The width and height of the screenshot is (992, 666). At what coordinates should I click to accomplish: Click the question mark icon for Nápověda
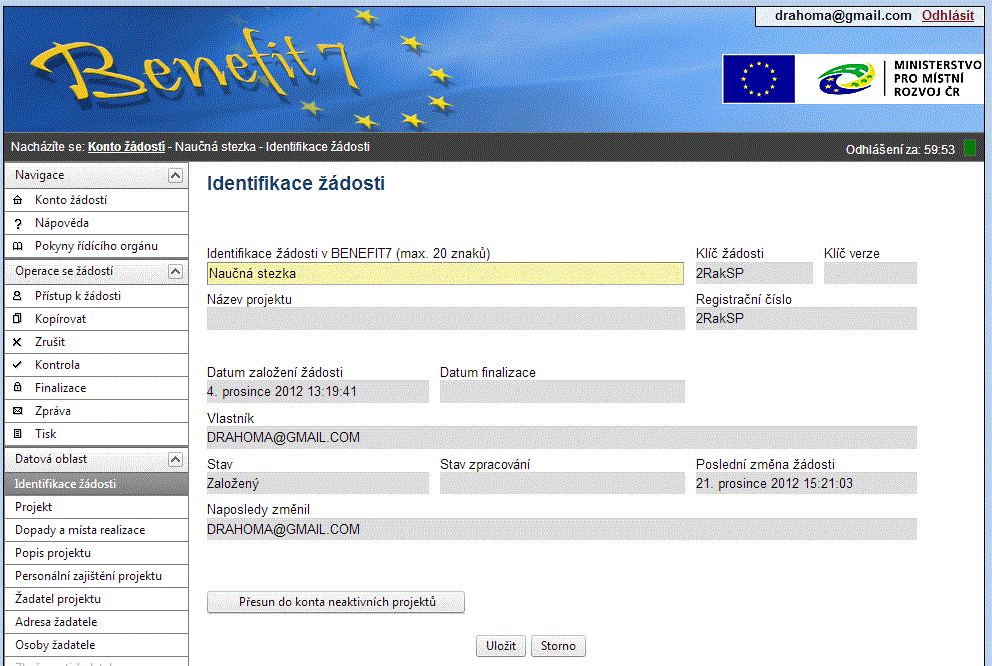point(18,223)
